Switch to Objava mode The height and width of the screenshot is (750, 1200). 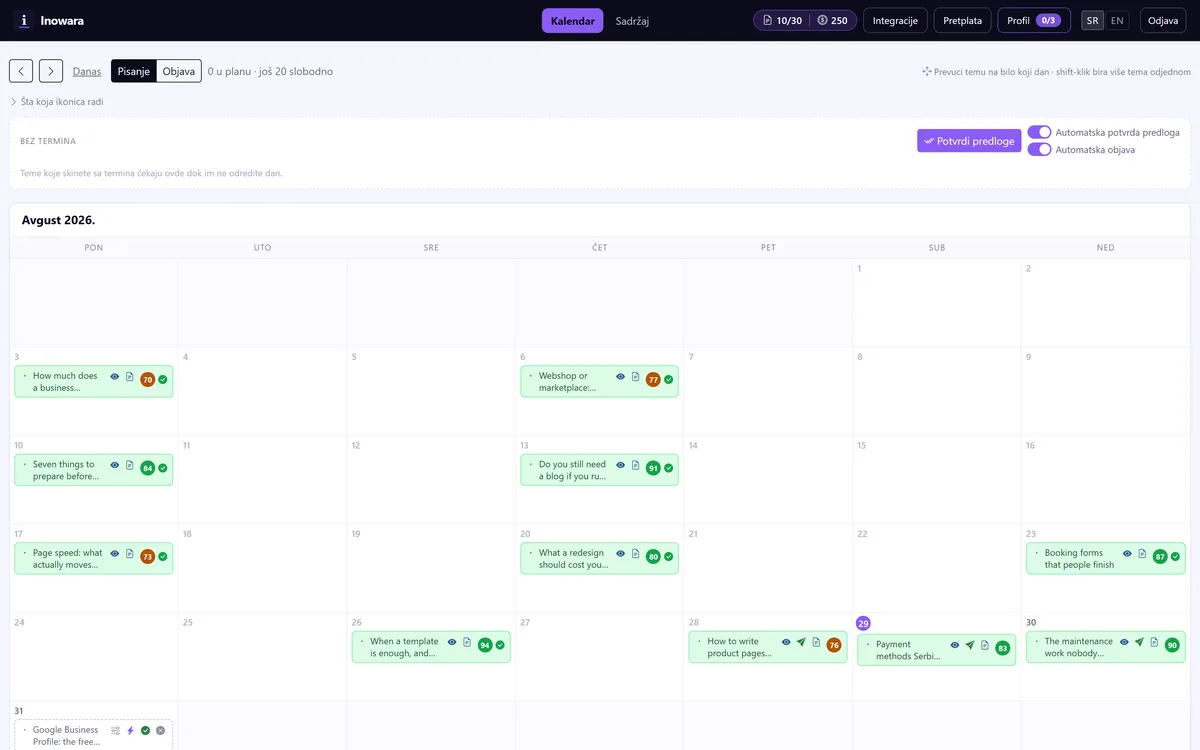point(179,71)
